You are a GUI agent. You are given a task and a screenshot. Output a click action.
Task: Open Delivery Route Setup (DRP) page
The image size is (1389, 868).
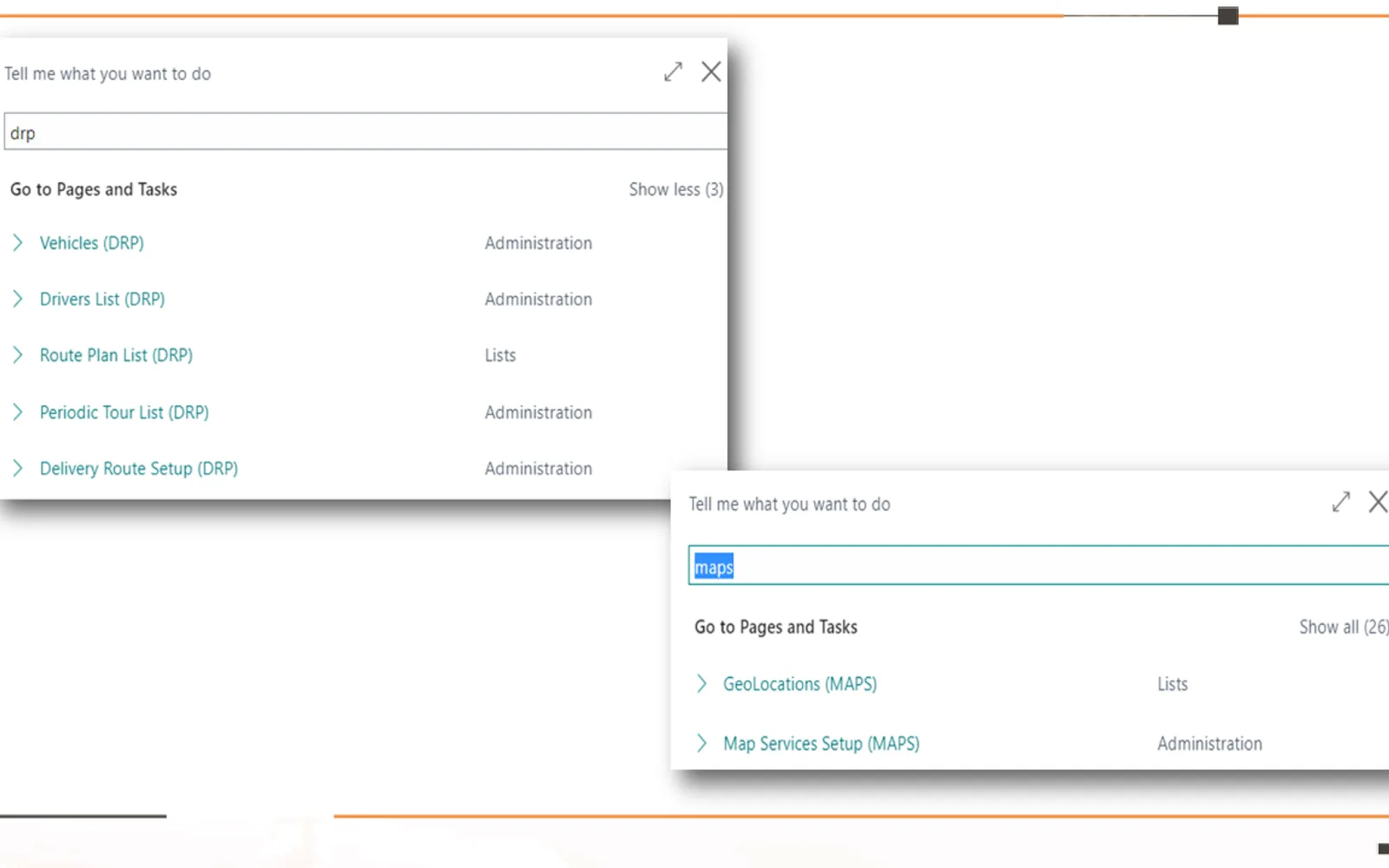pos(139,469)
